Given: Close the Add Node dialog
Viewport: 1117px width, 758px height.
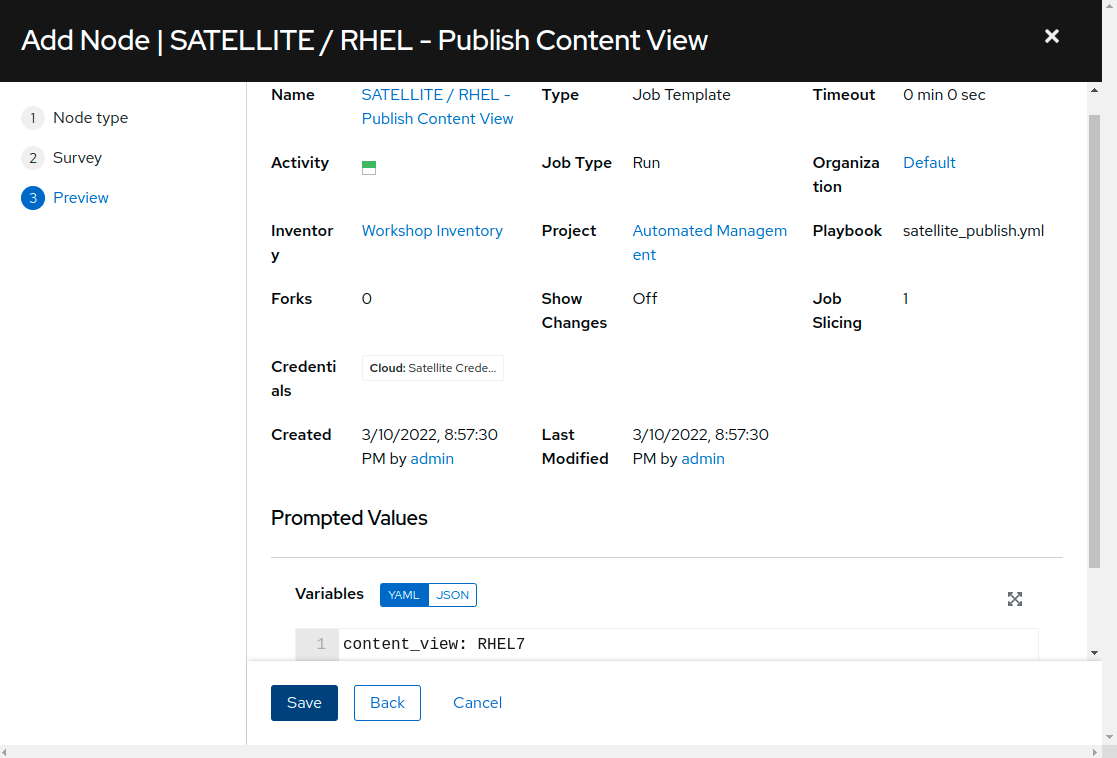Looking at the screenshot, I should pyautogui.click(x=1051, y=36).
